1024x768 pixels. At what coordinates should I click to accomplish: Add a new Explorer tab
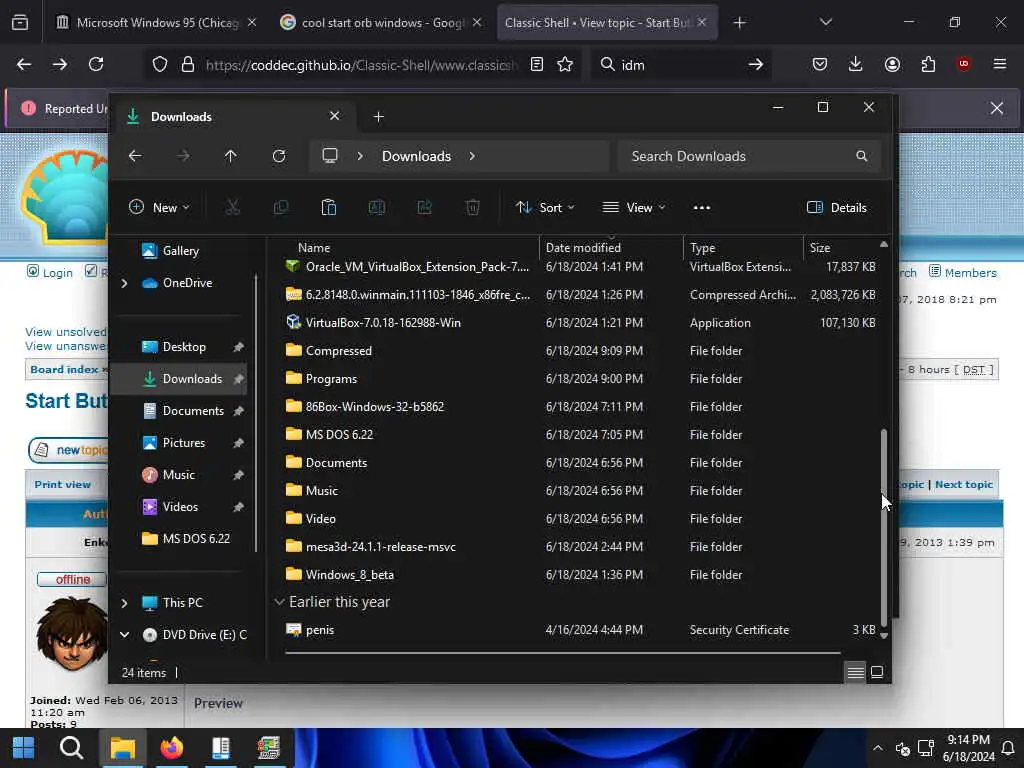[x=378, y=117]
